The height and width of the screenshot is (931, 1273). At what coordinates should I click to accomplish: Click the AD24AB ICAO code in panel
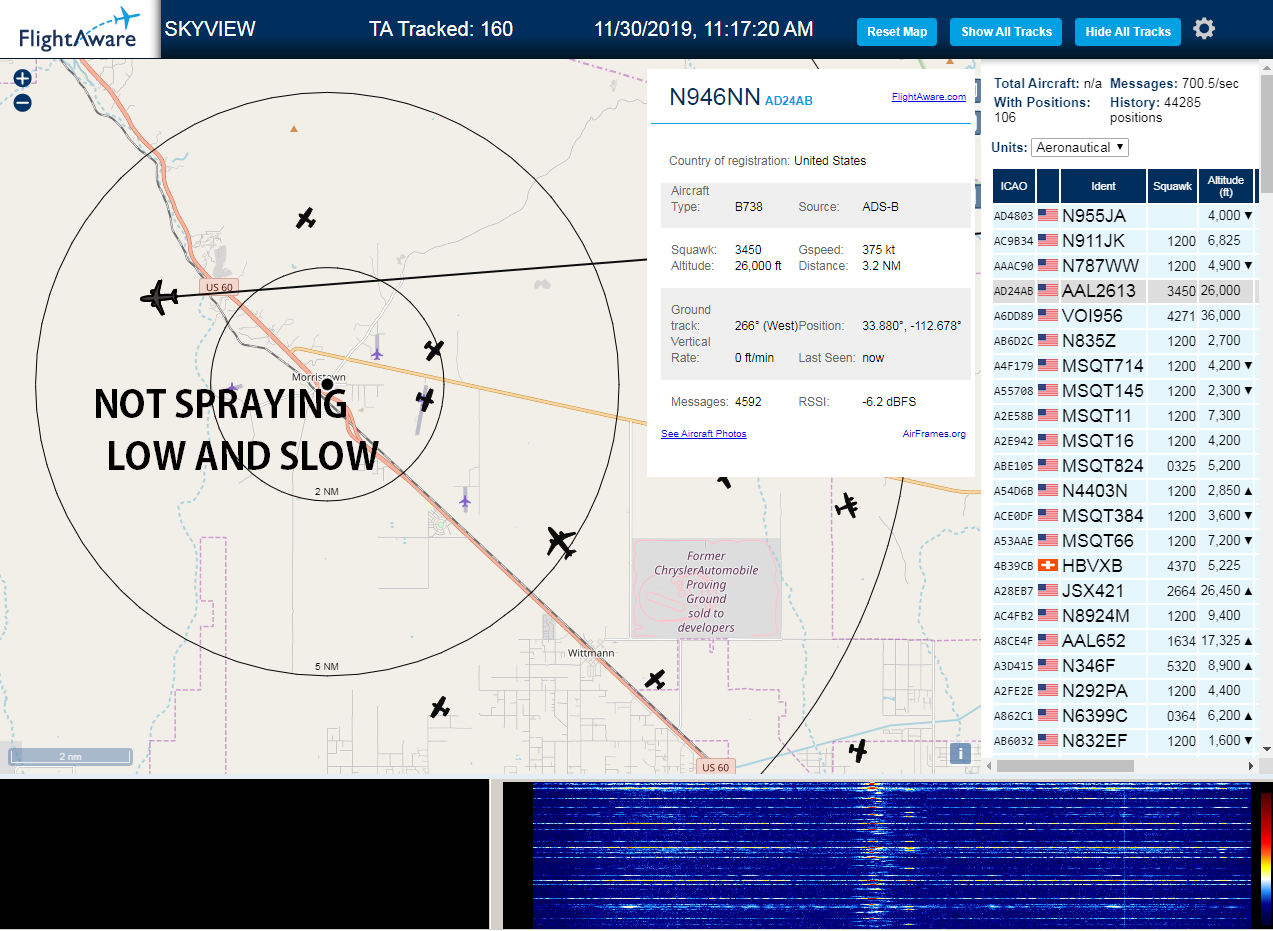pos(788,101)
